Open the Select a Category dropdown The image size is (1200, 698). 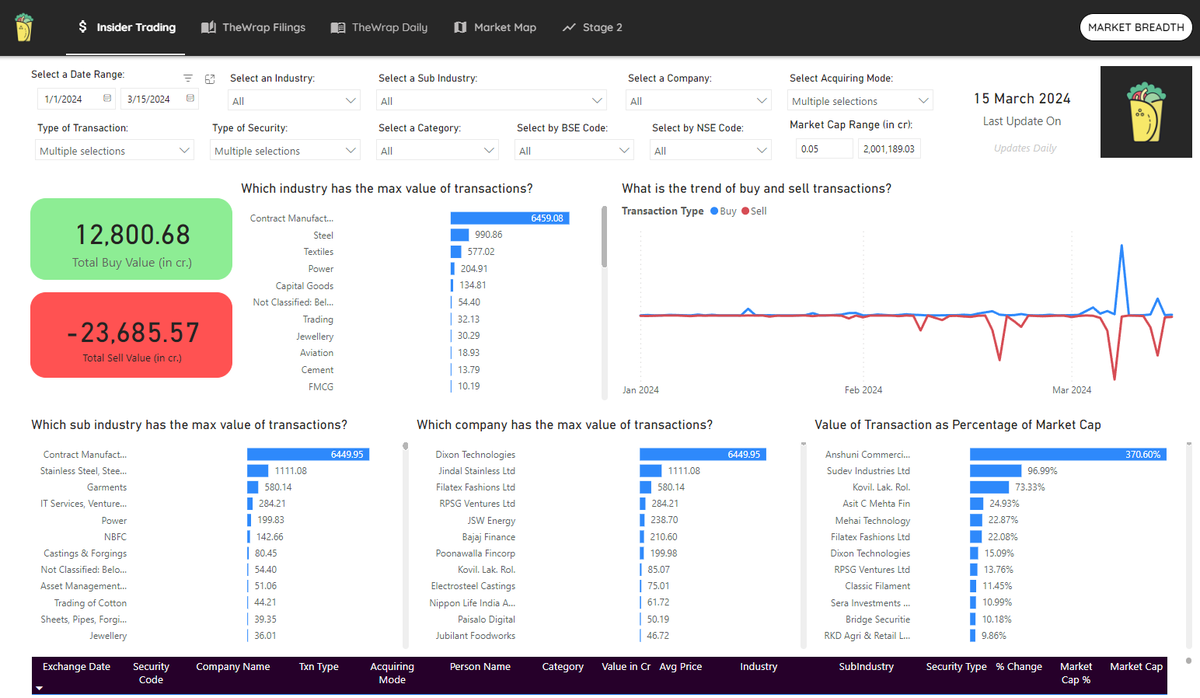click(438, 151)
